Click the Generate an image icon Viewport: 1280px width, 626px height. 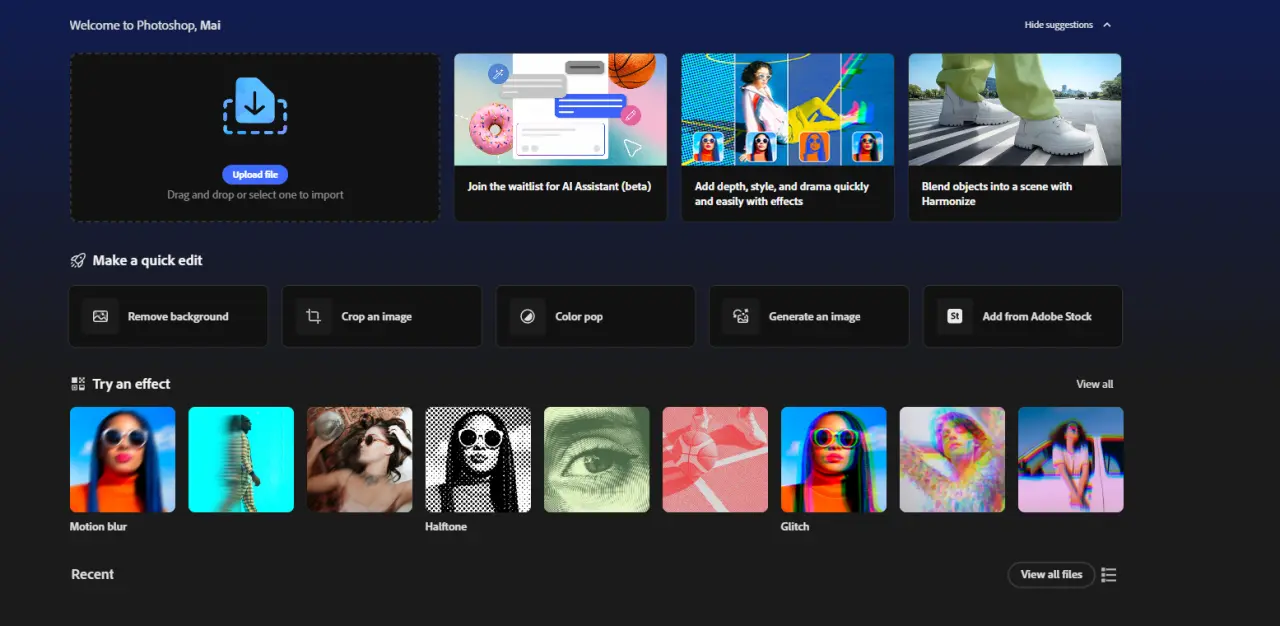(741, 316)
